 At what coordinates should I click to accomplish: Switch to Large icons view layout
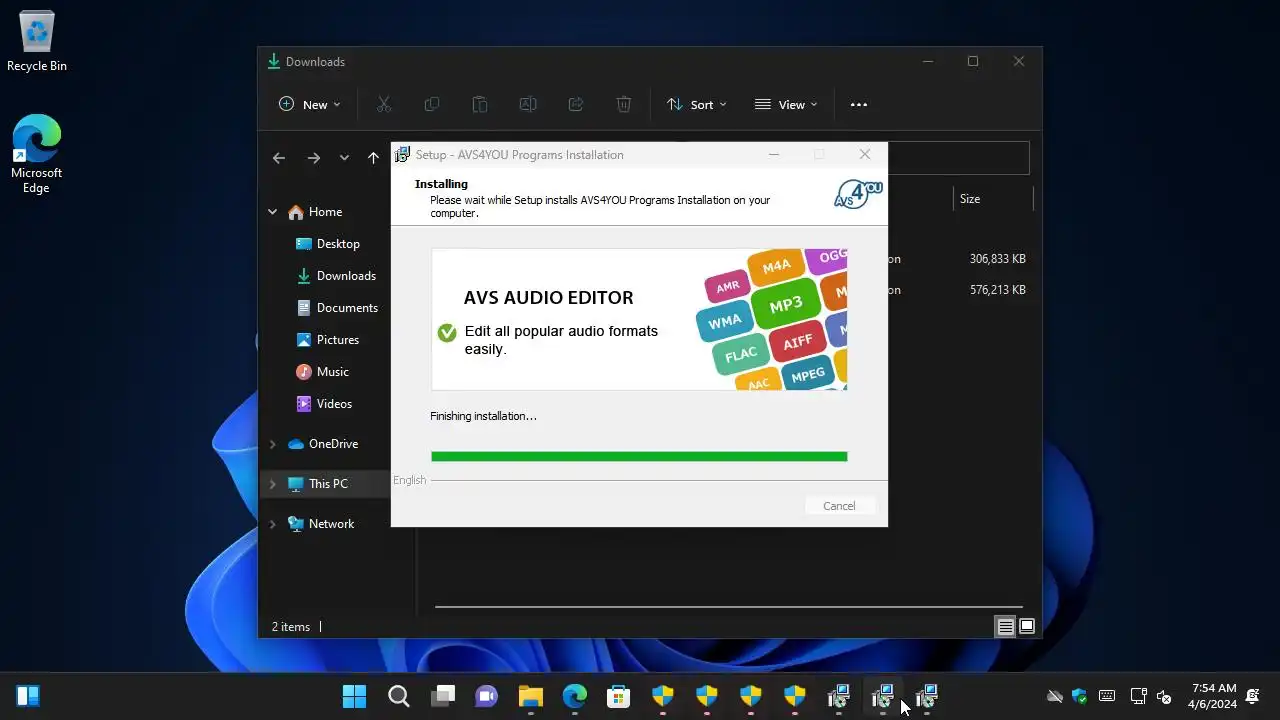tap(1026, 627)
